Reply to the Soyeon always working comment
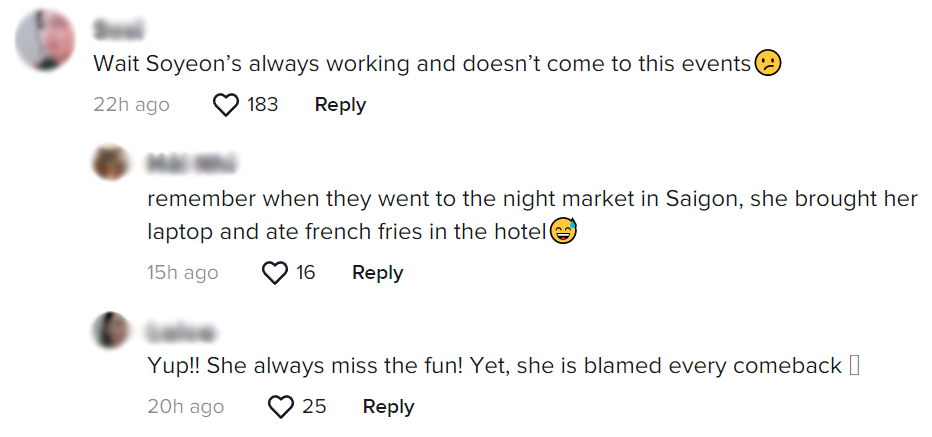 pos(340,105)
